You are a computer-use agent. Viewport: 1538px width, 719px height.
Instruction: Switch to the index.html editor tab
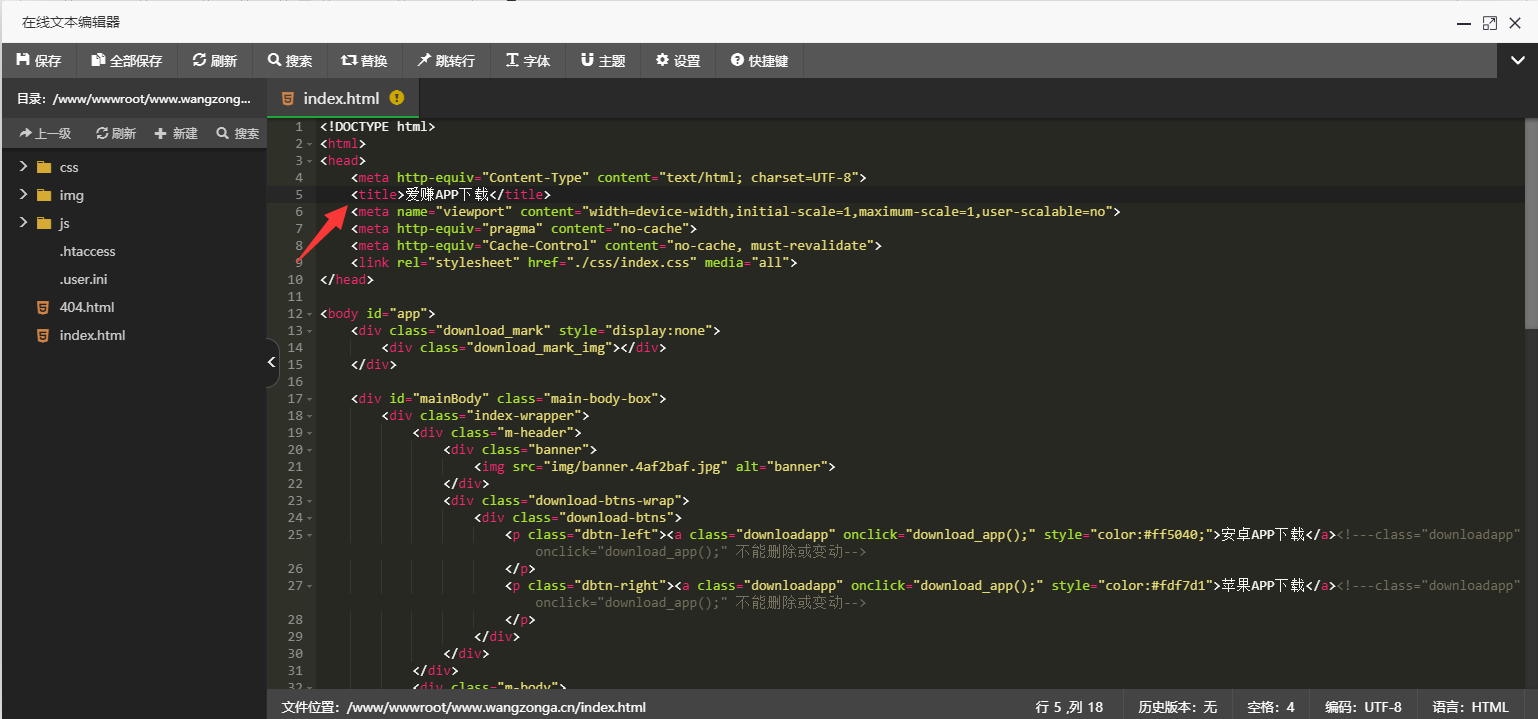point(341,98)
